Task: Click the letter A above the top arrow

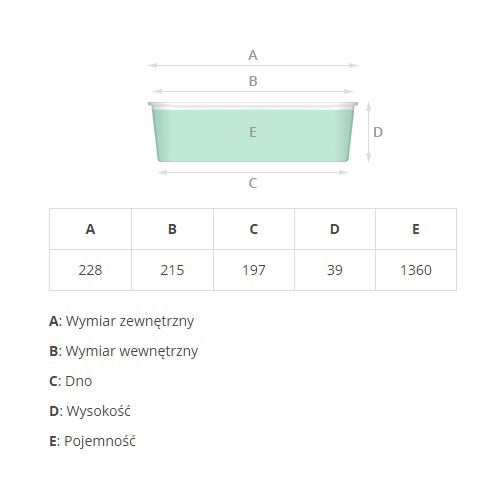Action: [x=253, y=55]
